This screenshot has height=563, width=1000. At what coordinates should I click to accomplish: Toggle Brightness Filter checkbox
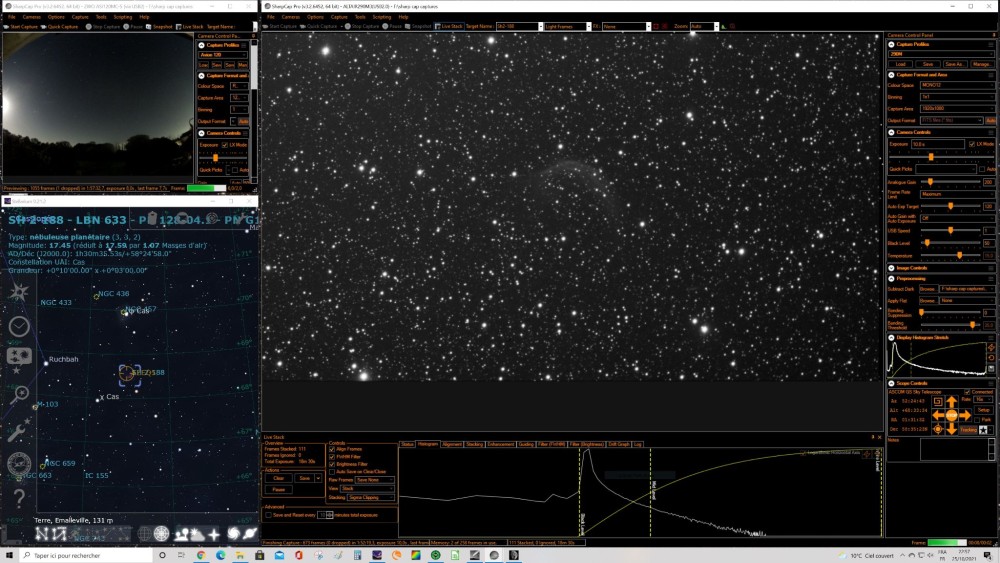[332, 464]
